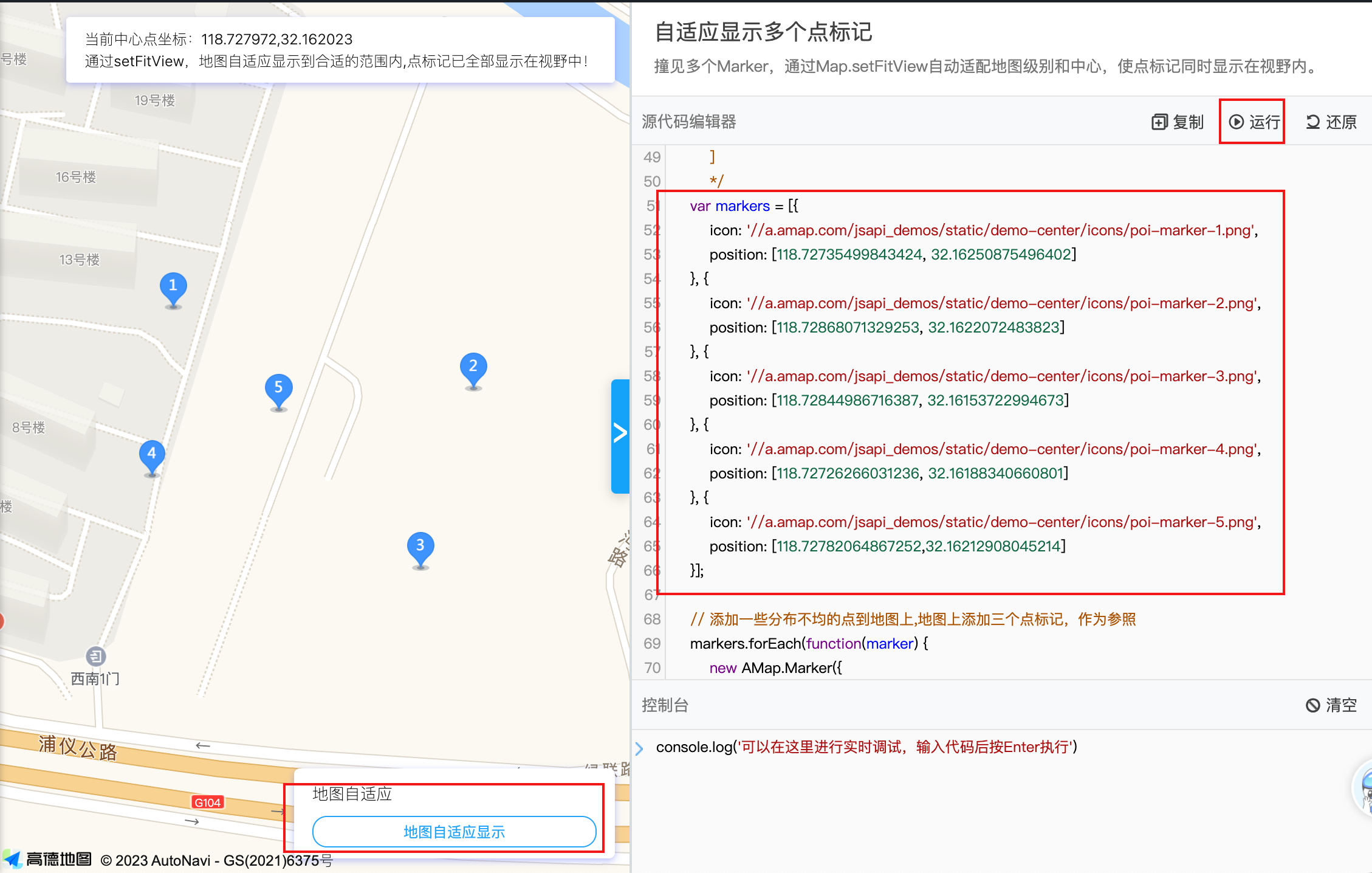The height and width of the screenshot is (873, 1372).
Task: Clear the console with 清空
Action: [x=1331, y=705]
